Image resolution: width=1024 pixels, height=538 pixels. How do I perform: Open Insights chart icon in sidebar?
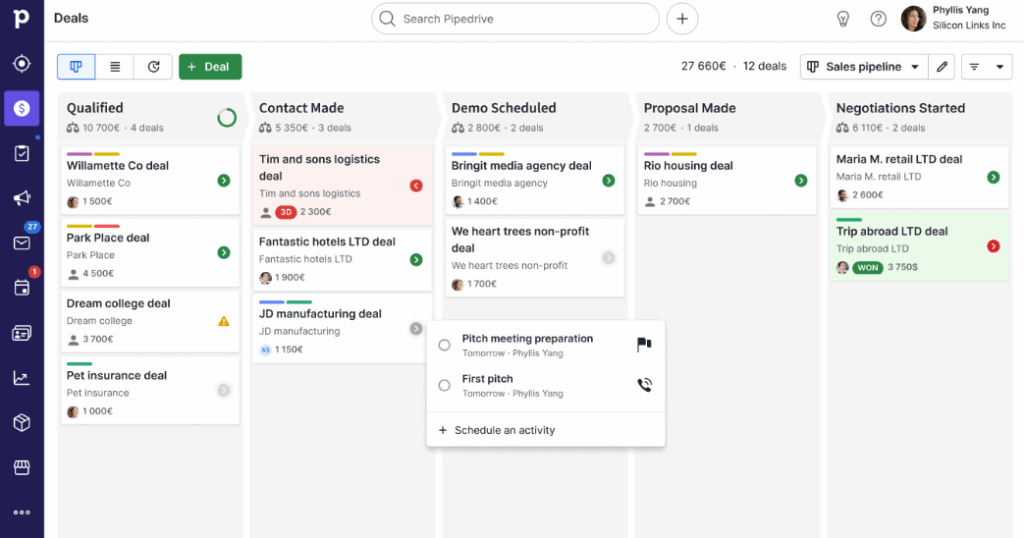point(21,378)
